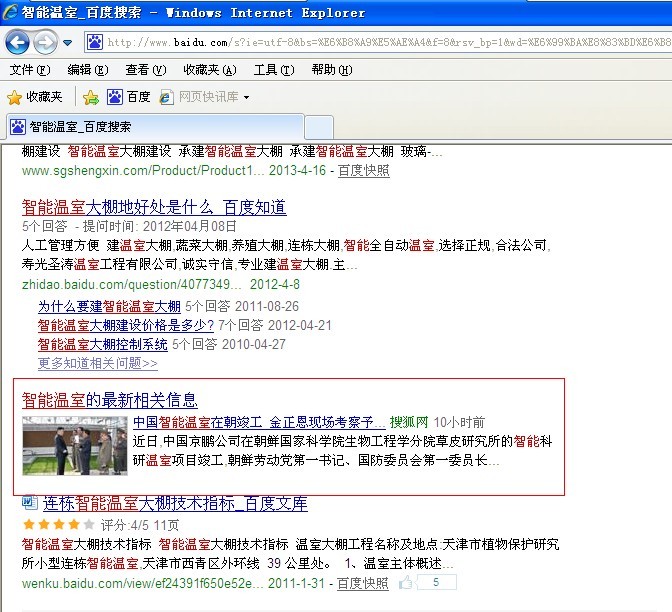672x612 pixels.
Task: Open 中国智能温室在朝竣工 news headline
Action: pyautogui.click(x=259, y=422)
